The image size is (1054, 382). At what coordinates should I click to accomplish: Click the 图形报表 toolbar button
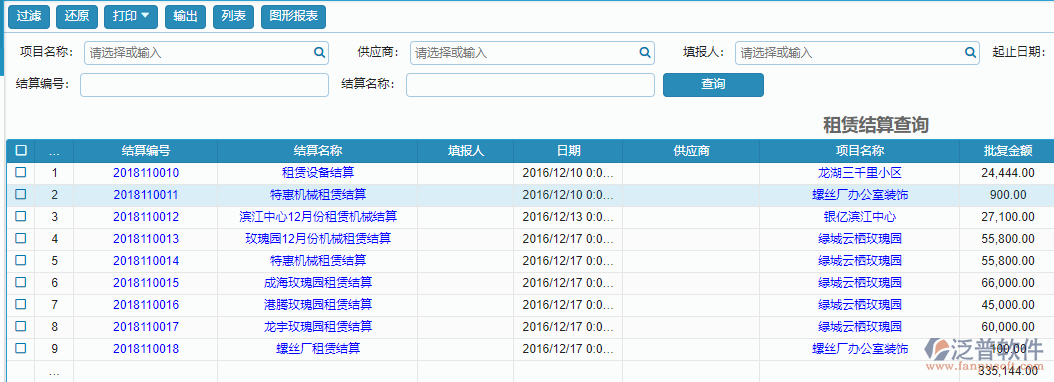click(293, 17)
